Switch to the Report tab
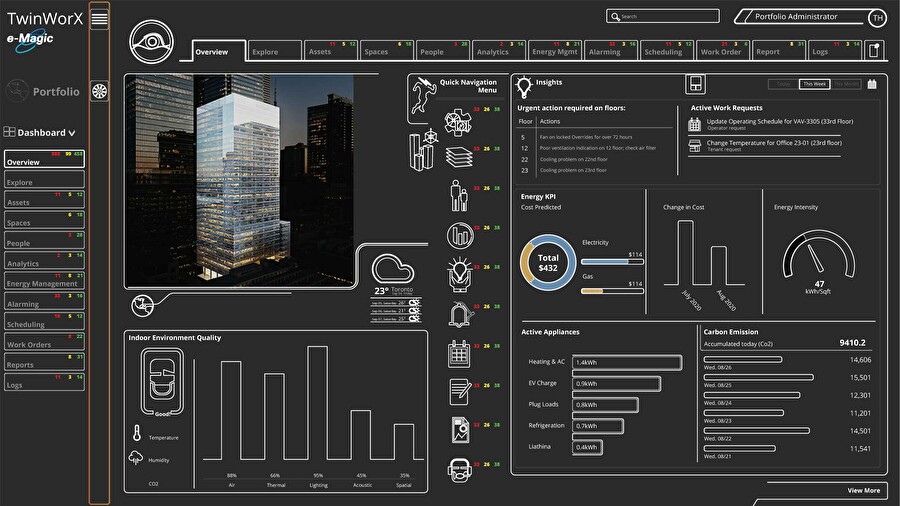 point(779,50)
